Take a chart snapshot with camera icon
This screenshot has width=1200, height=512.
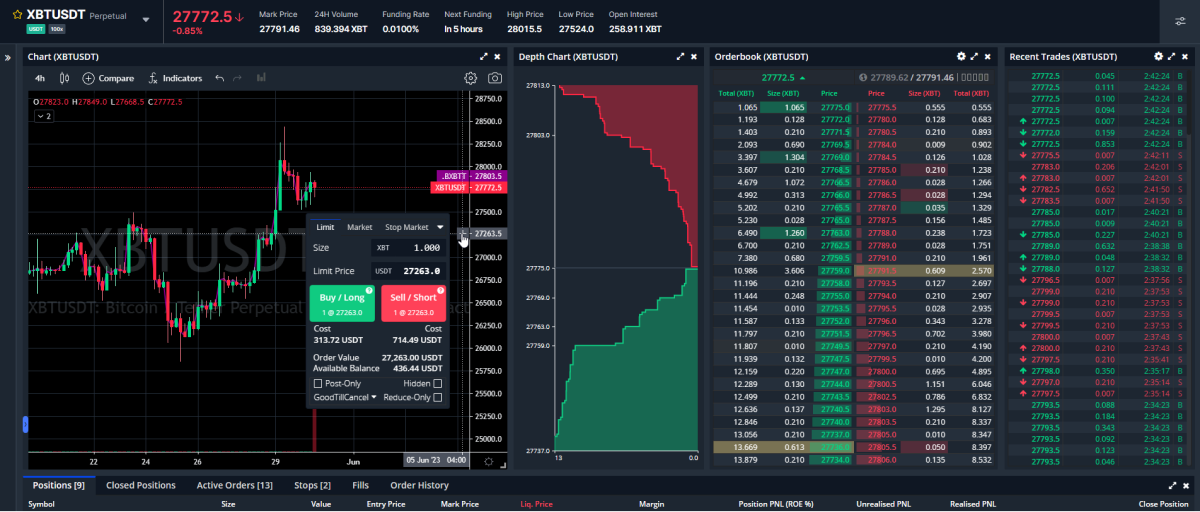click(x=494, y=78)
